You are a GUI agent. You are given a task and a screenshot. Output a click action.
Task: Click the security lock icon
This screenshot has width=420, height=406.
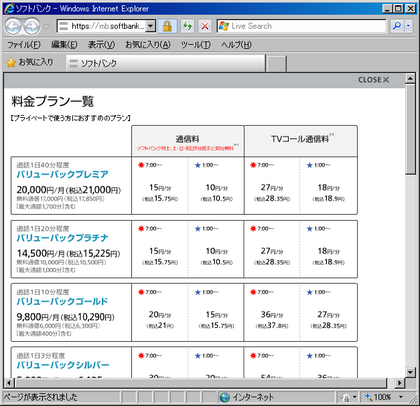coord(167,26)
